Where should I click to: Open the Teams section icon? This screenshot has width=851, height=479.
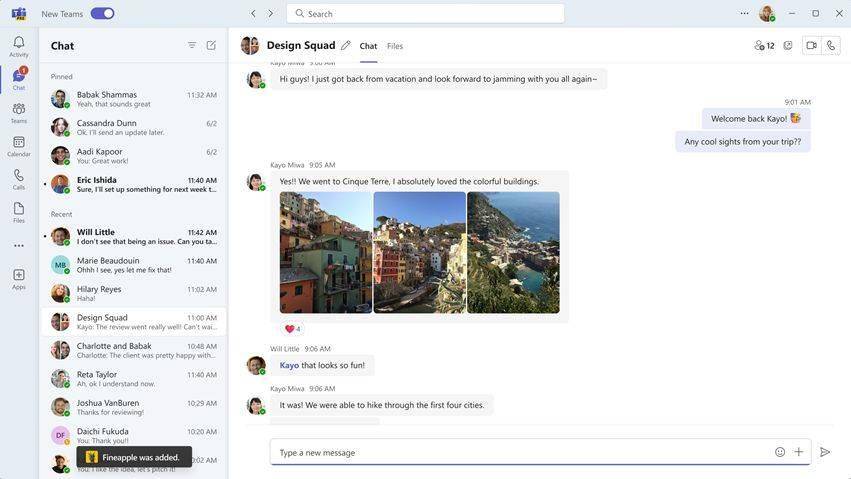pos(18,113)
